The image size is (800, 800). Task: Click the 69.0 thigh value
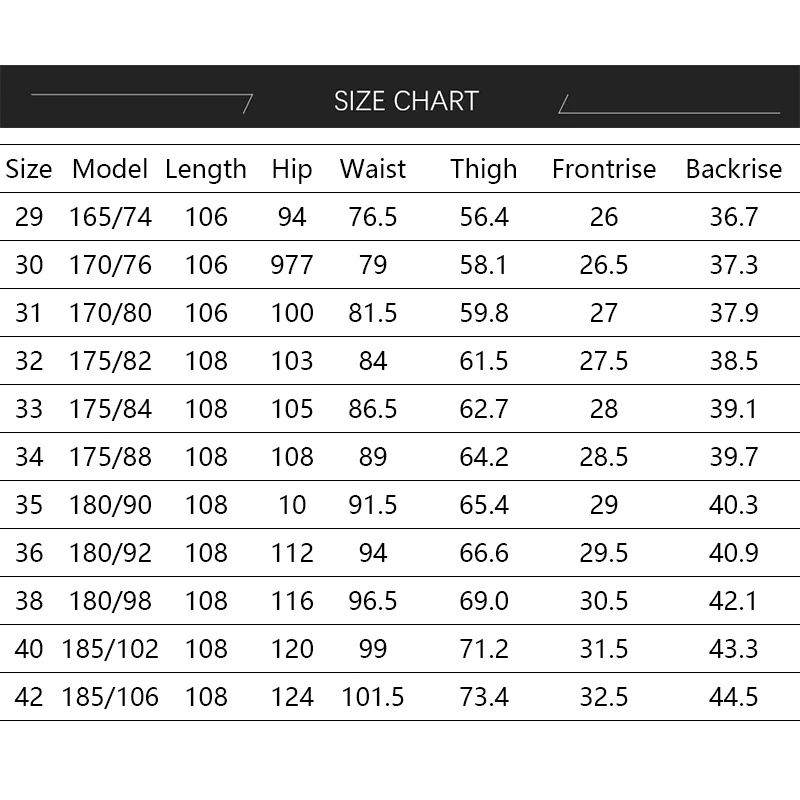click(x=484, y=601)
